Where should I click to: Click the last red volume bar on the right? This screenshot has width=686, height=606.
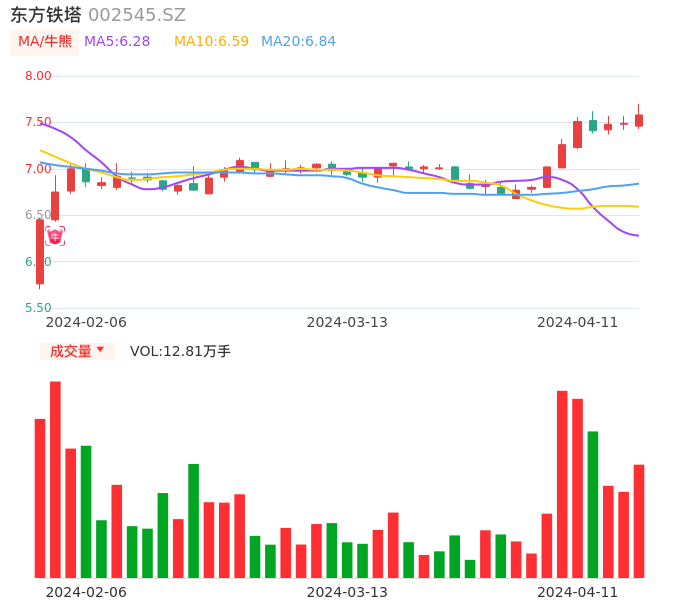tap(639, 521)
